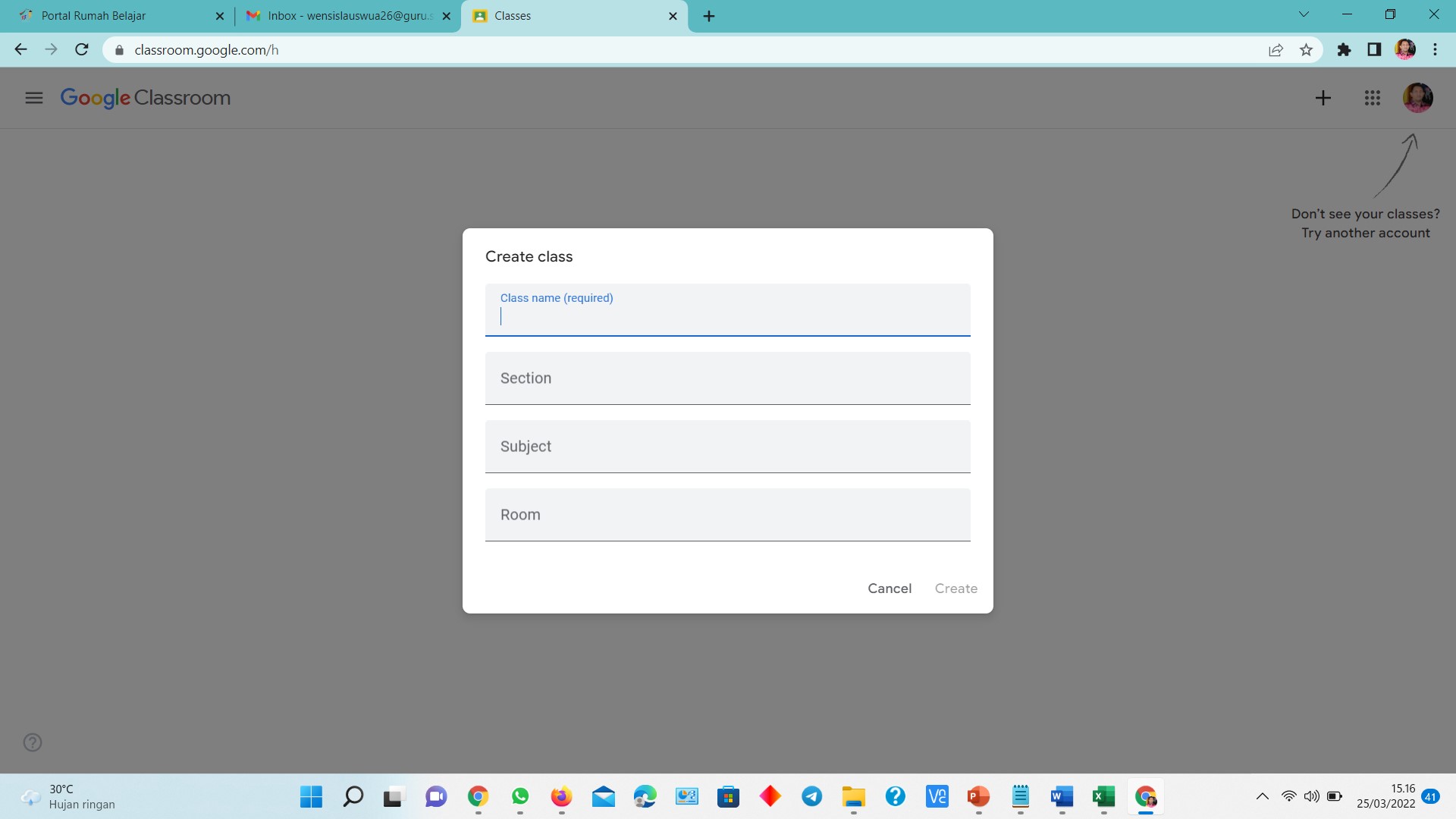Bookmark the page with the star icon
1456x819 pixels.
[x=1306, y=50]
